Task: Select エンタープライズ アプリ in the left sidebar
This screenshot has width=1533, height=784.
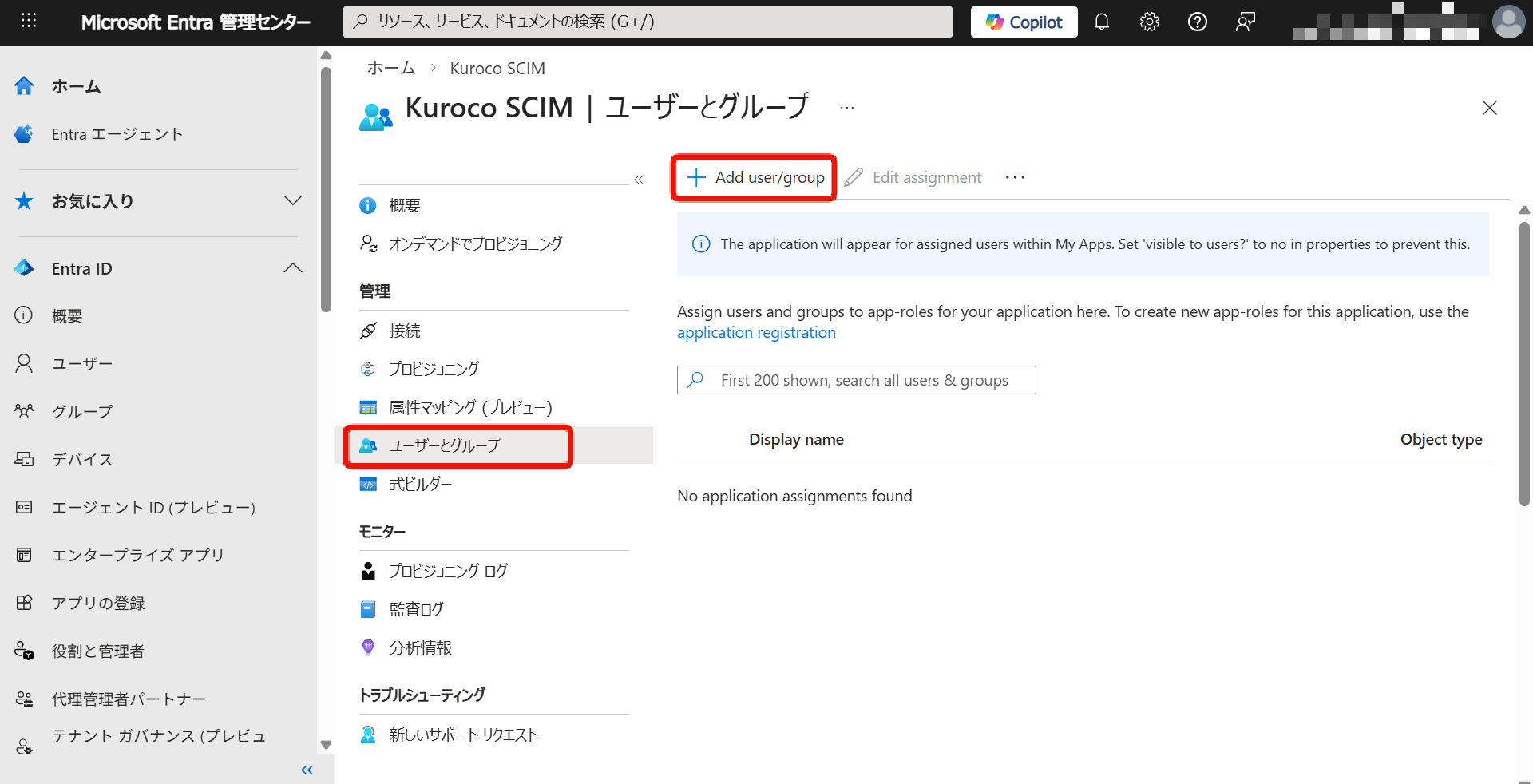Action: point(137,555)
